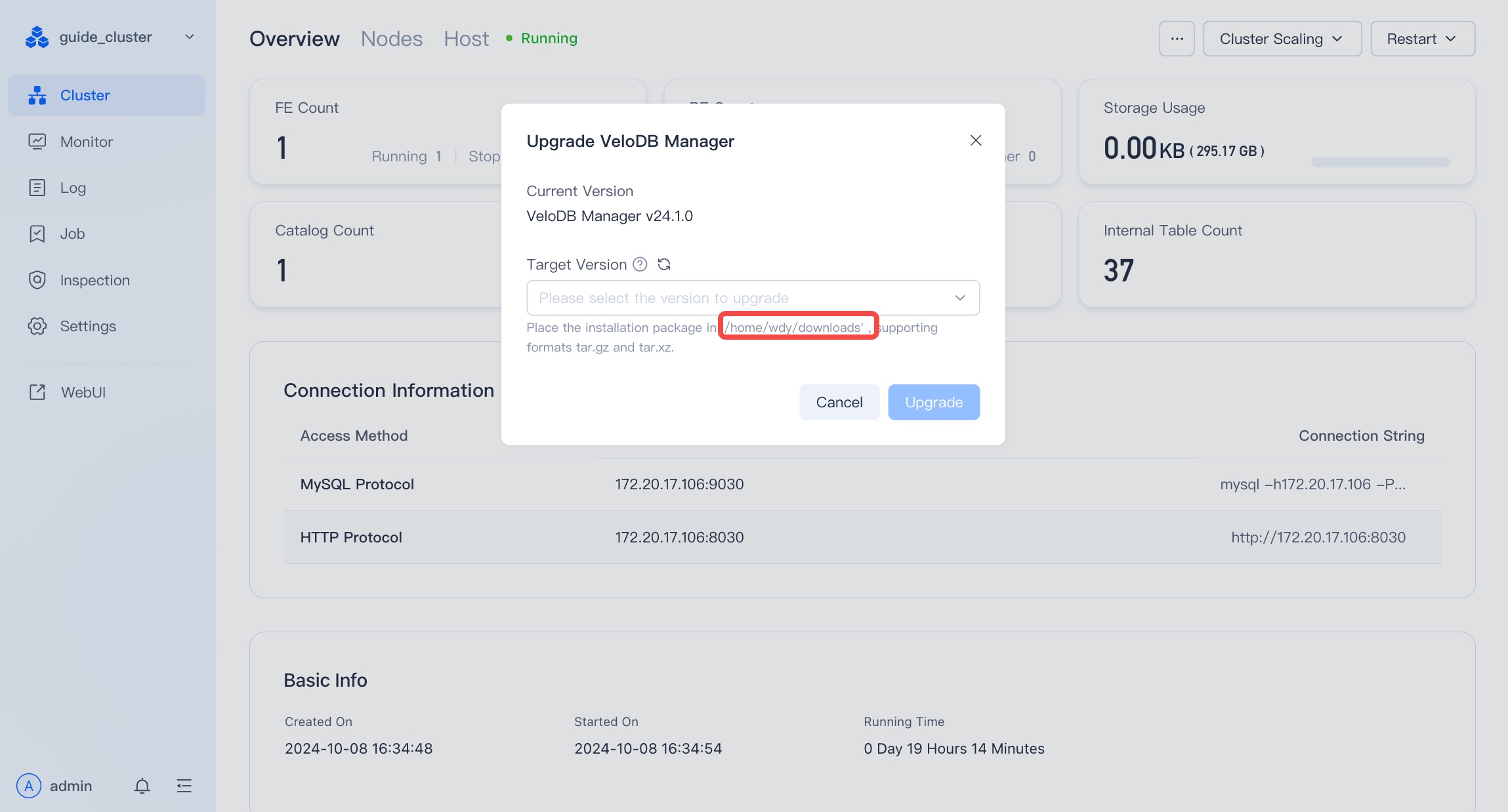Open notifications bell icon
1508x812 pixels.
(x=142, y=786)
